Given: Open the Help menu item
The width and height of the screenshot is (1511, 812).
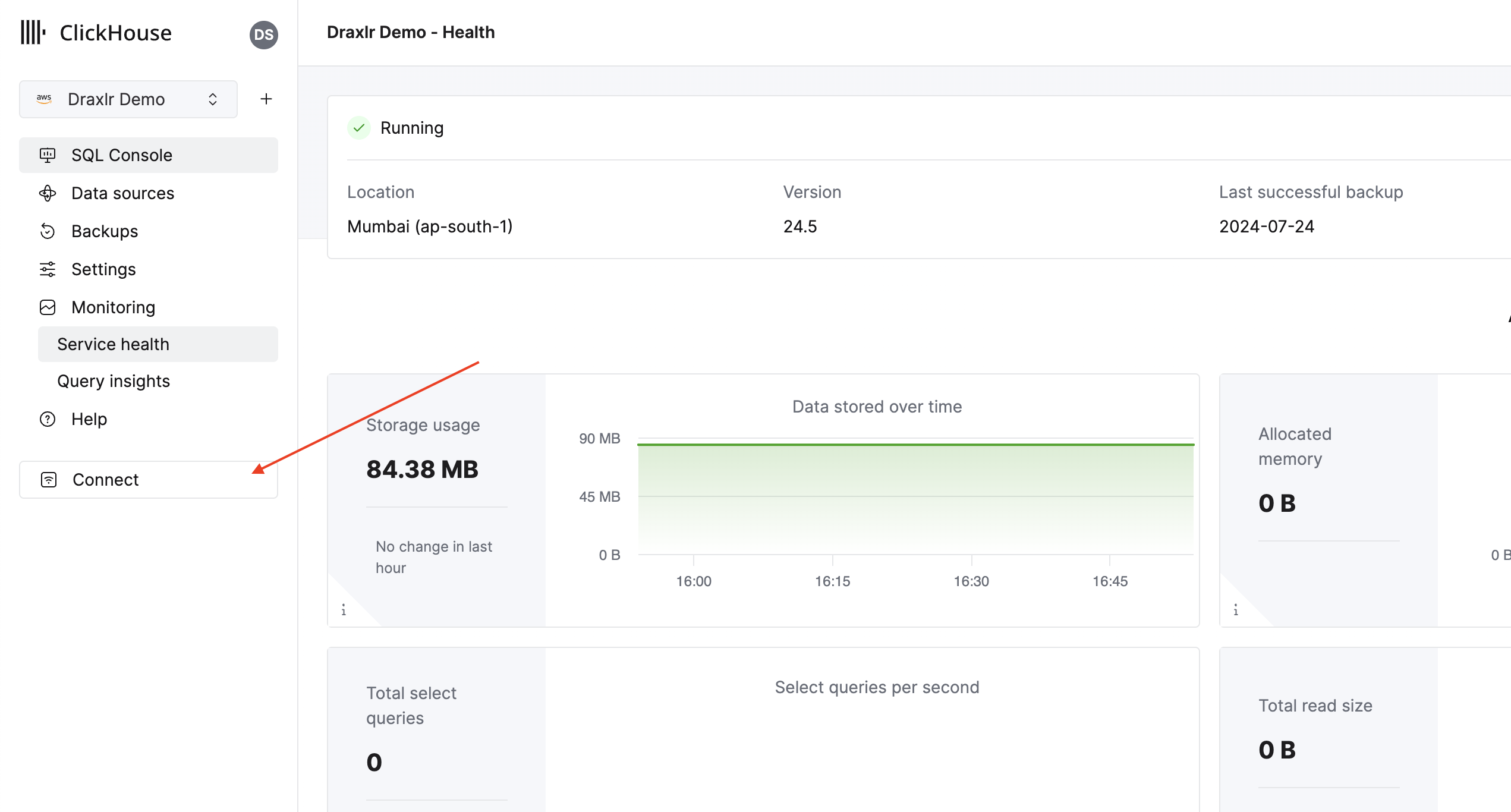Looking at the screenshot, I should pos(149,419).
